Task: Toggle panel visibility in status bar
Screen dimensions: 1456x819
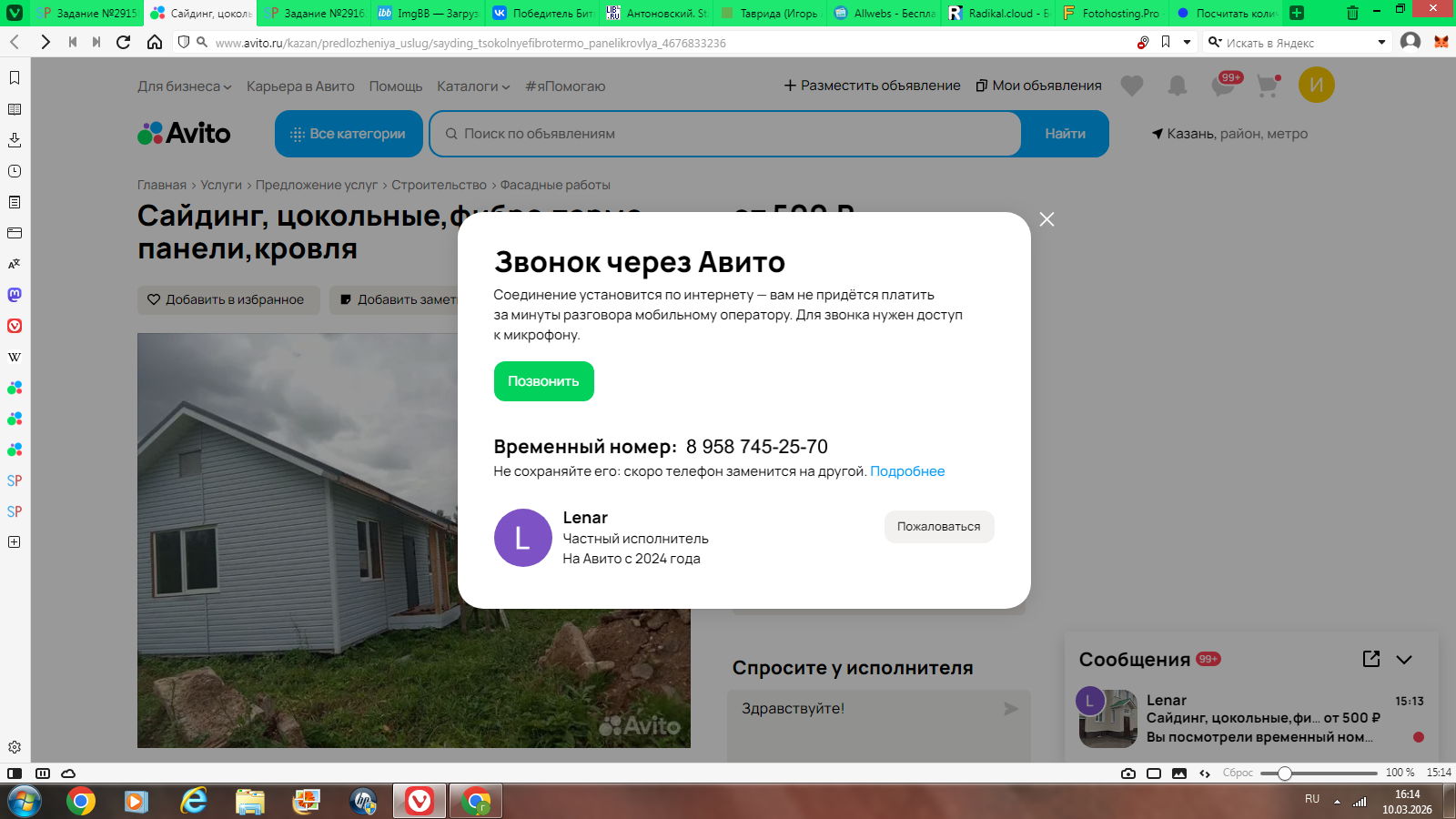Action: tap(15, 773)
